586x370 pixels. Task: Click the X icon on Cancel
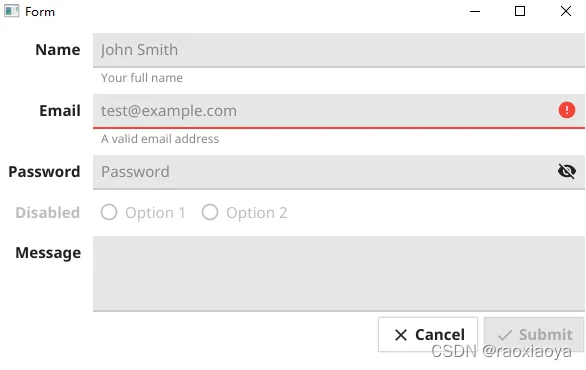pyautogui.click(x=401, y=335)
